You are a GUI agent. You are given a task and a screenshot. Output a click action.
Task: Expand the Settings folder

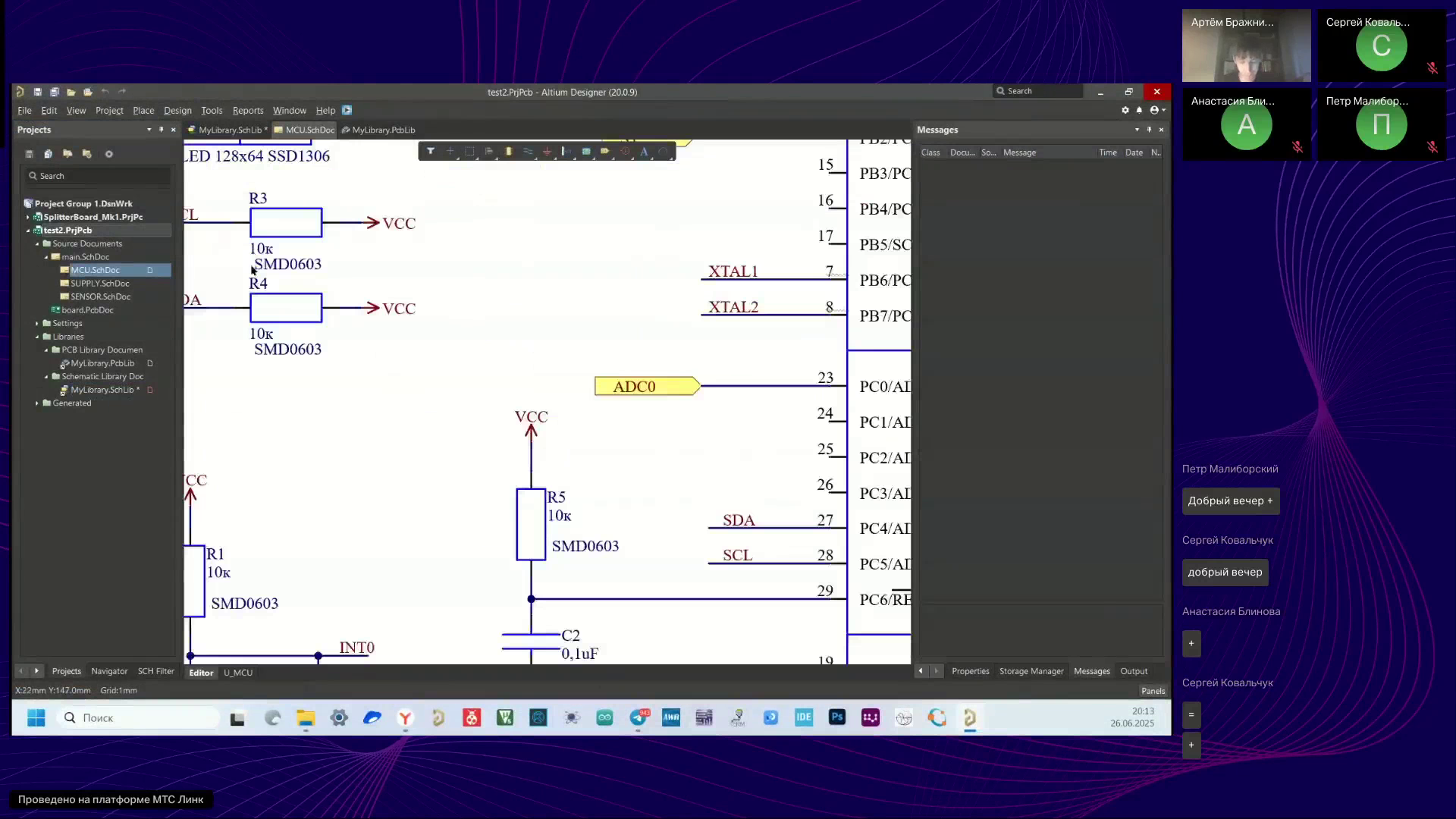coord(37,324)
